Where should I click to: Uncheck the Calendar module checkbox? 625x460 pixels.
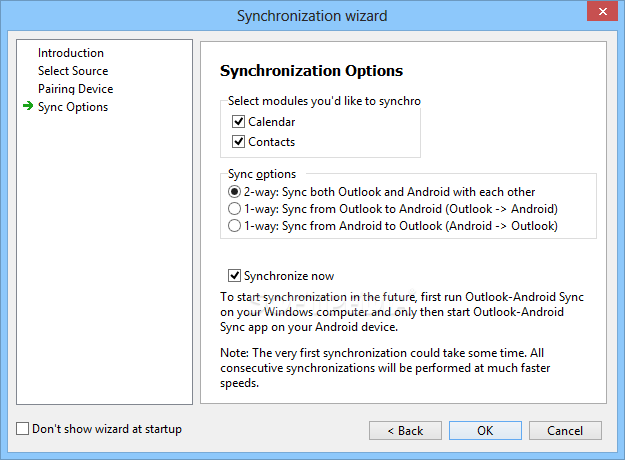[238, 122]
